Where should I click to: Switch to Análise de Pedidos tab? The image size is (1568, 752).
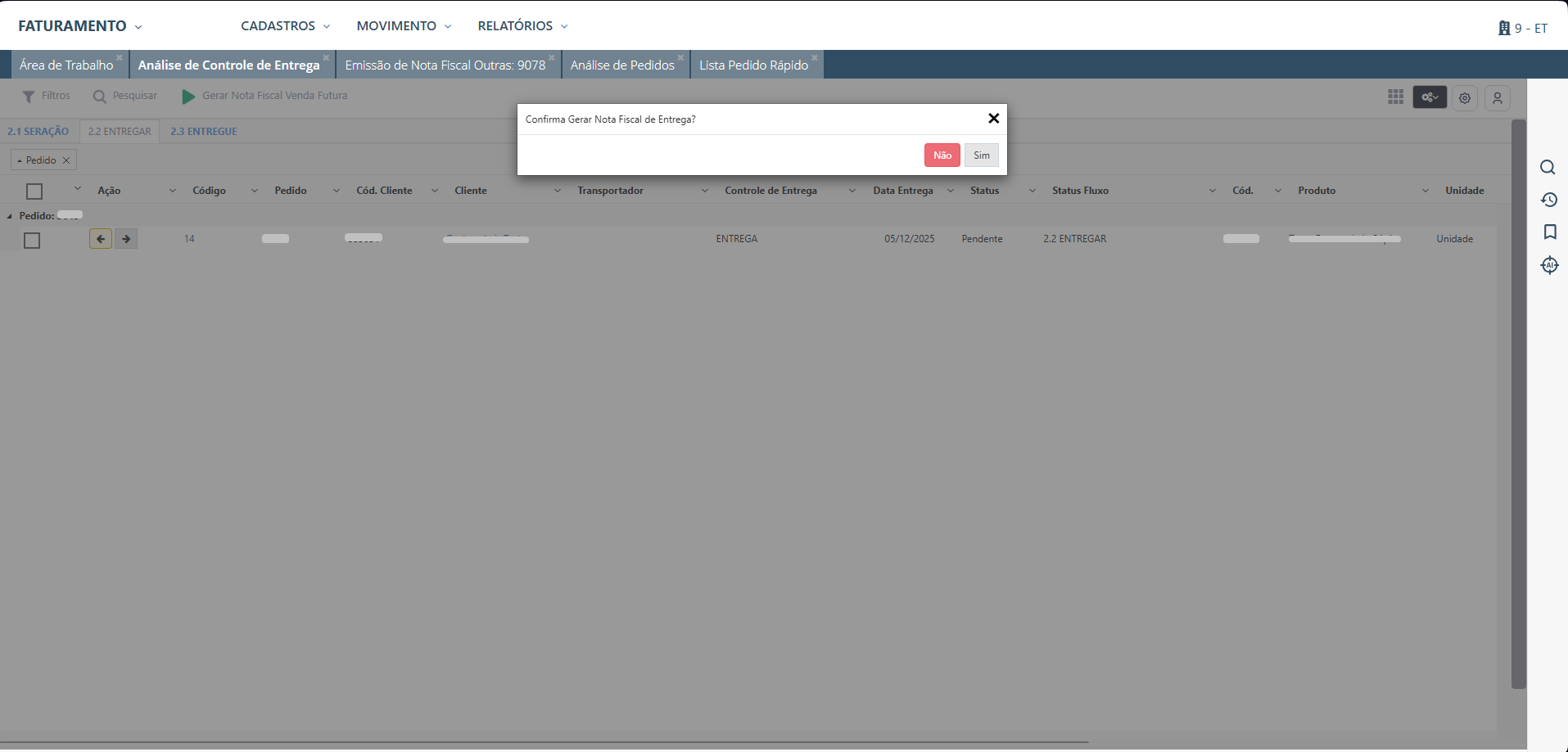tap(622, 65)
